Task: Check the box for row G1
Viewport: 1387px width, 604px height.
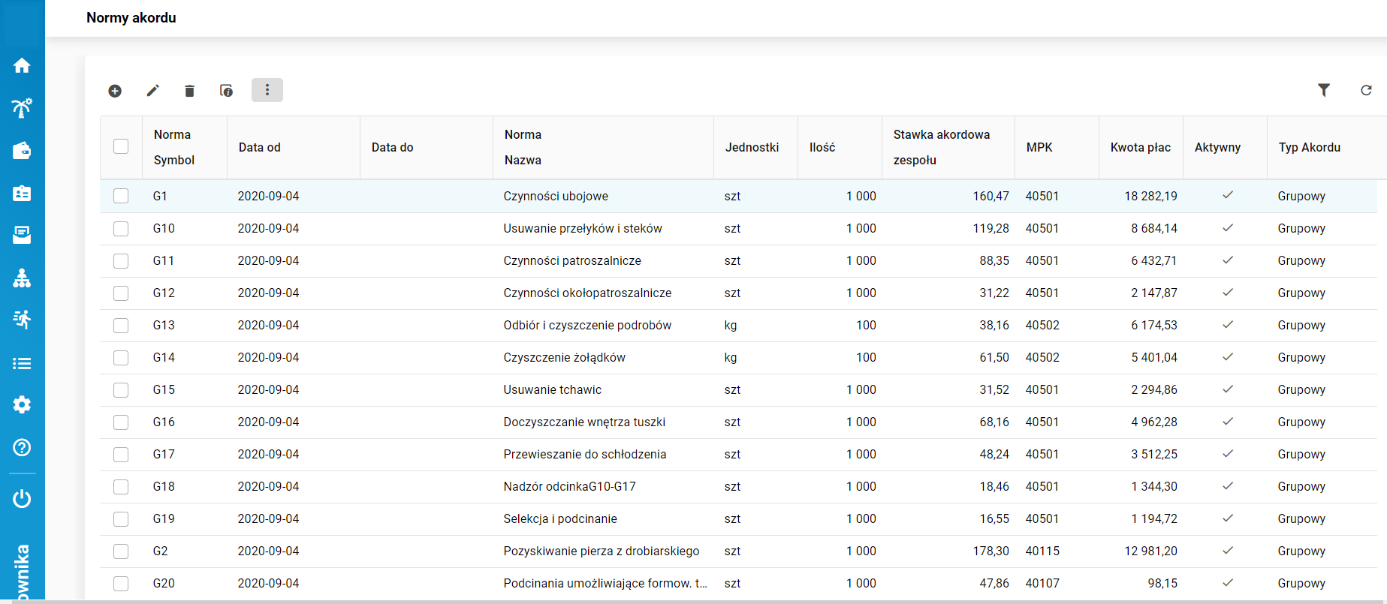Action: (x=121, y=196)
